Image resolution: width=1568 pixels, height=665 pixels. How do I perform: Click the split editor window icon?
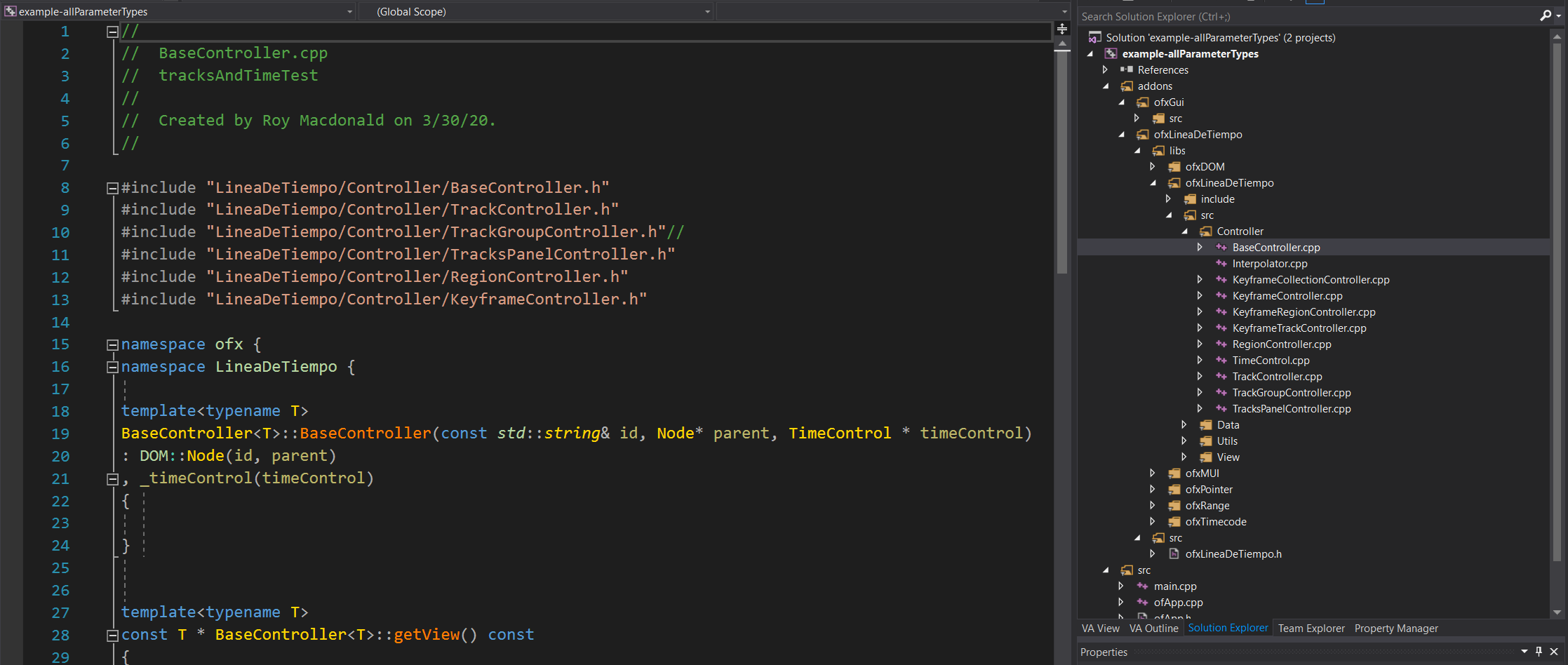[1062, 29]
